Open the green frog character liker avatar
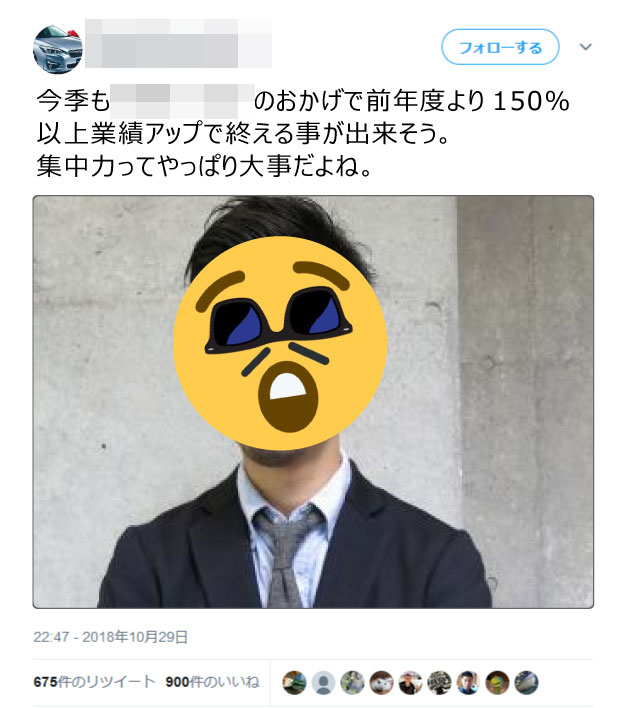 click(x=498, y=682)
